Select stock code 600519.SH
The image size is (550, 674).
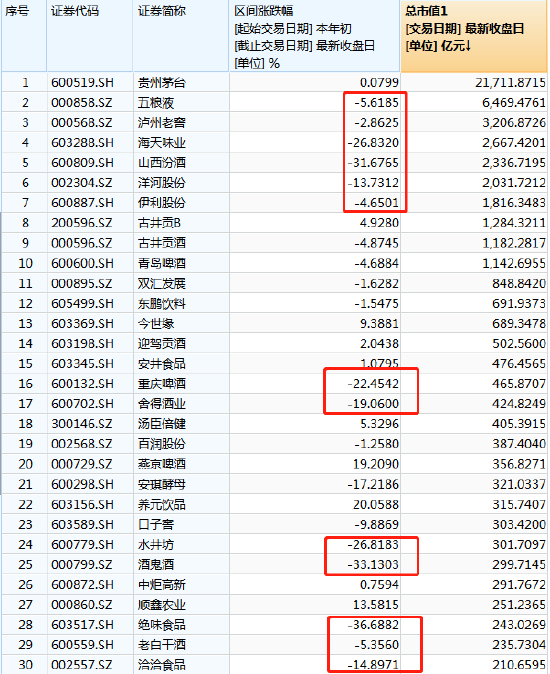pyautogui.click(x=82, y=83)
